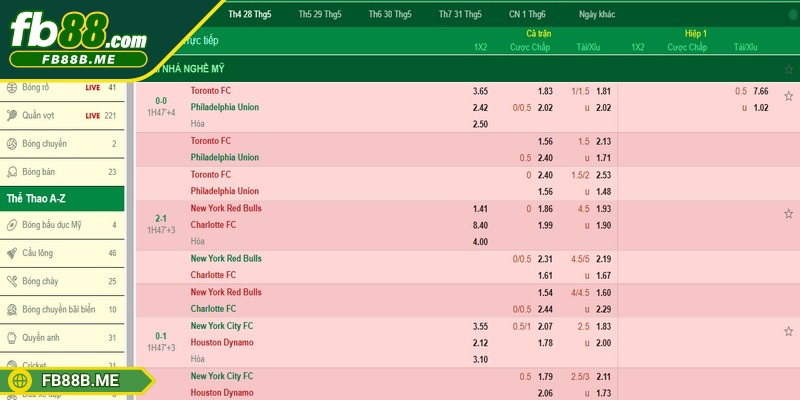This screenshot has height=400, width=800.
Task: Open the Quyền anh sport category
Action: [x=62, y=338]
